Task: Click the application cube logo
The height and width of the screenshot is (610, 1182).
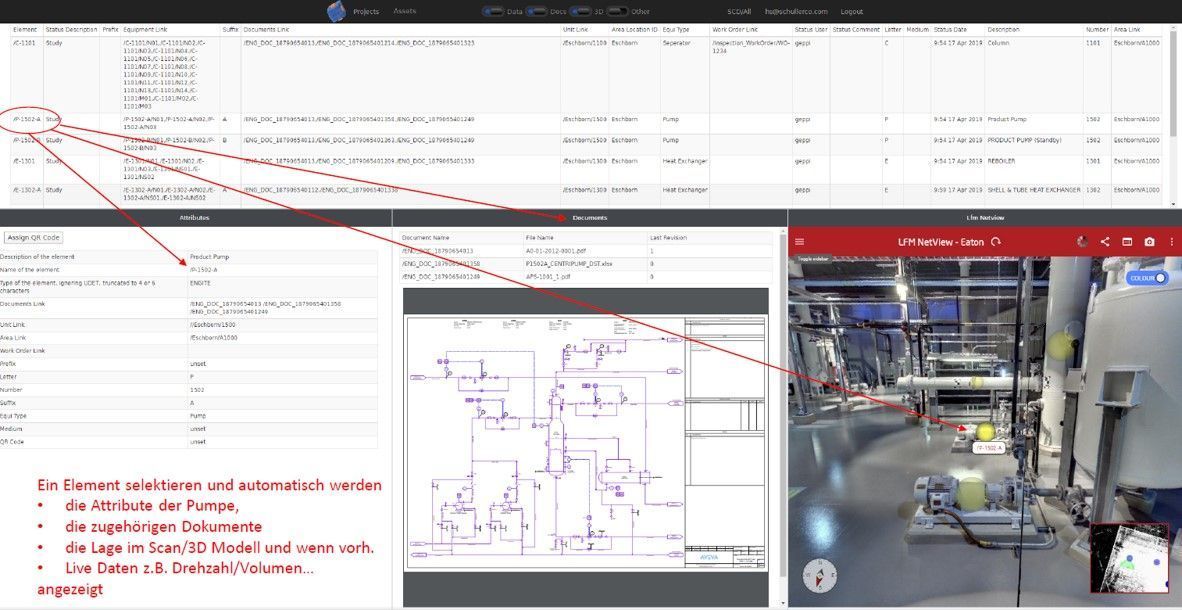Action: (336, 11)
